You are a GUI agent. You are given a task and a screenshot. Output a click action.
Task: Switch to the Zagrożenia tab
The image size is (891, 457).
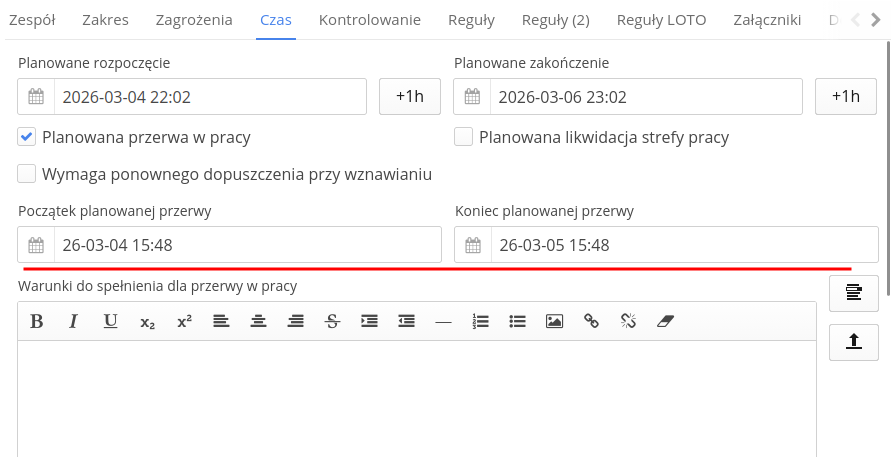pyautogui.click(x=194, y=19)
